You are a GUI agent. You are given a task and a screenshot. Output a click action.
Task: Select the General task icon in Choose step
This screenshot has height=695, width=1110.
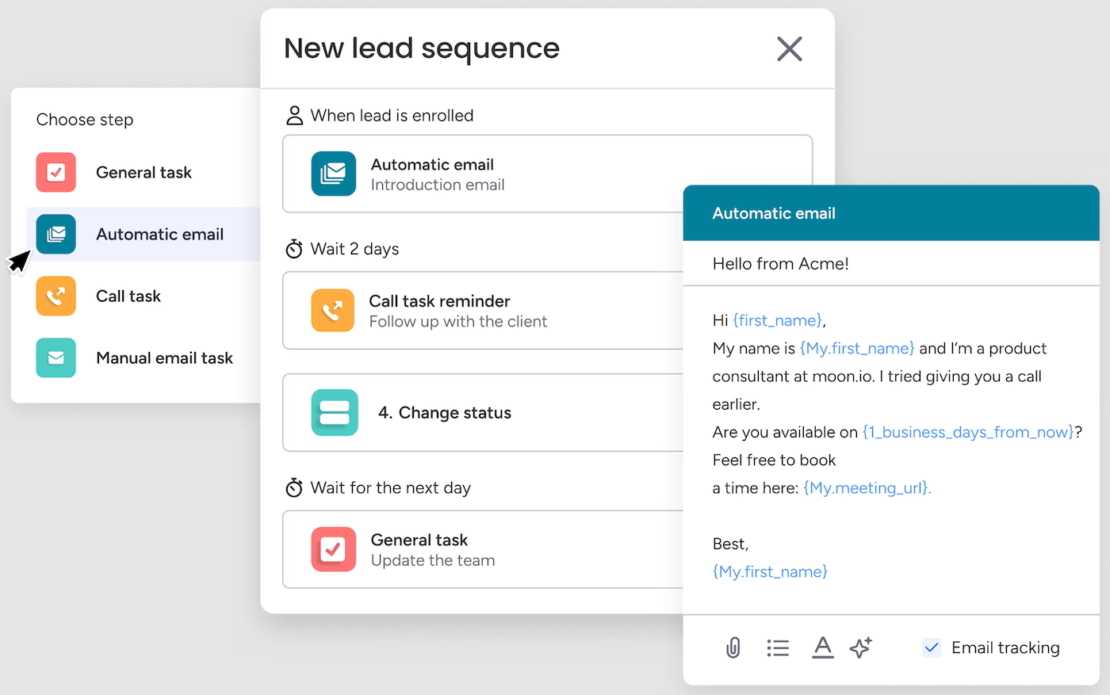(55, 172)
